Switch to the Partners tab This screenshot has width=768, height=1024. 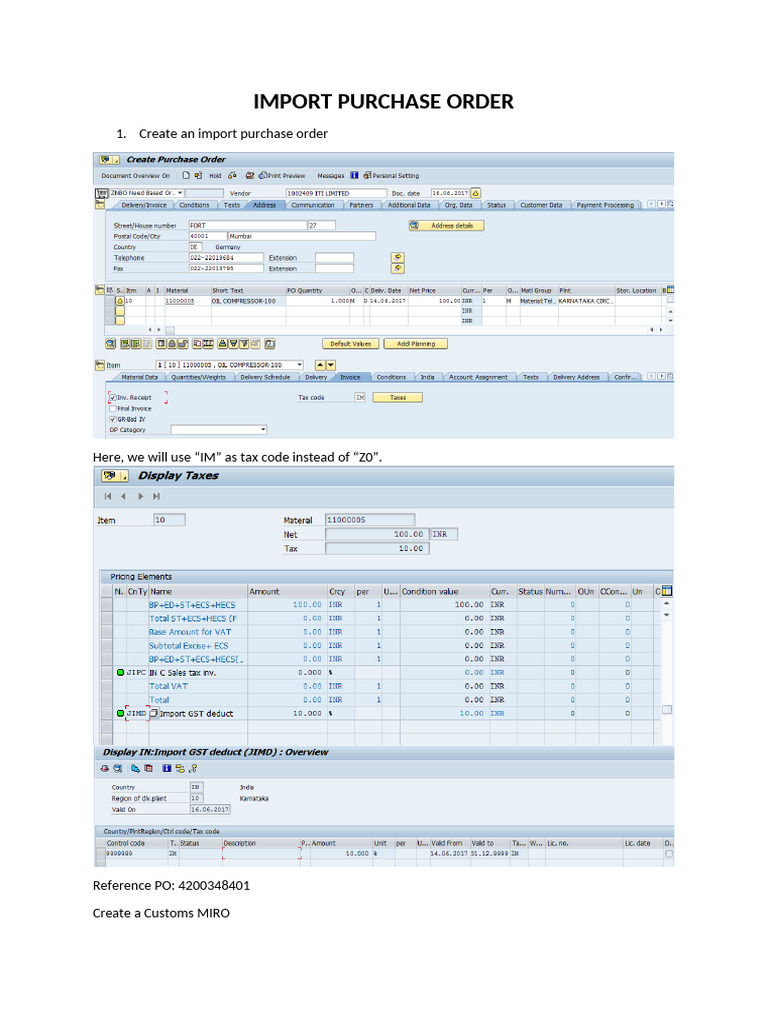click(x=360, y=205)
